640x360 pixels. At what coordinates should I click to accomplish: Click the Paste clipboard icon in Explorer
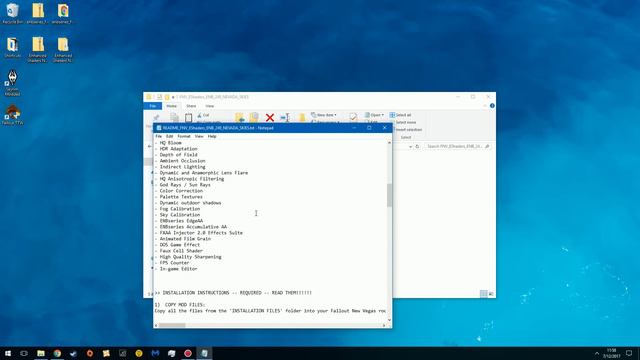point(188,118)
